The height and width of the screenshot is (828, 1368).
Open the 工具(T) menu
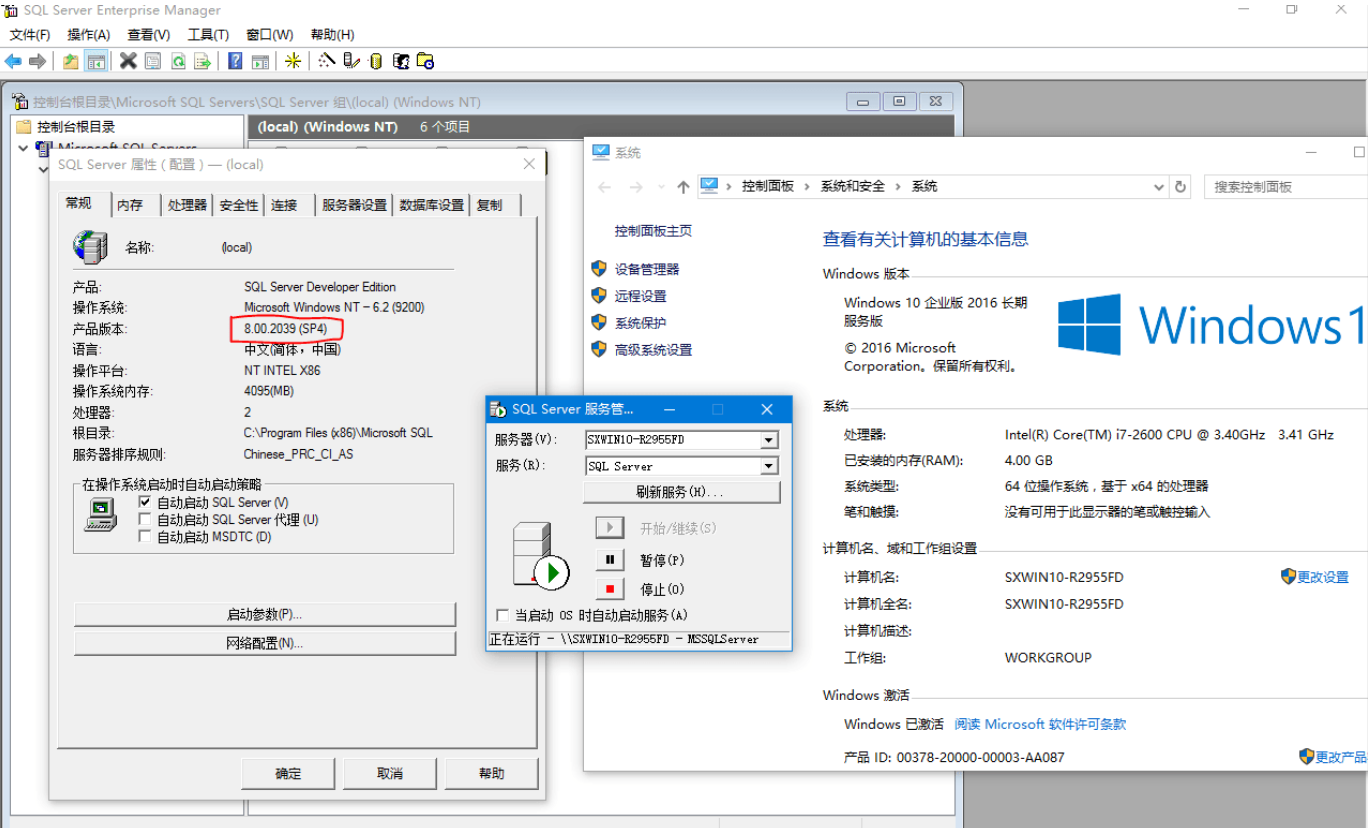coord(208,35)
